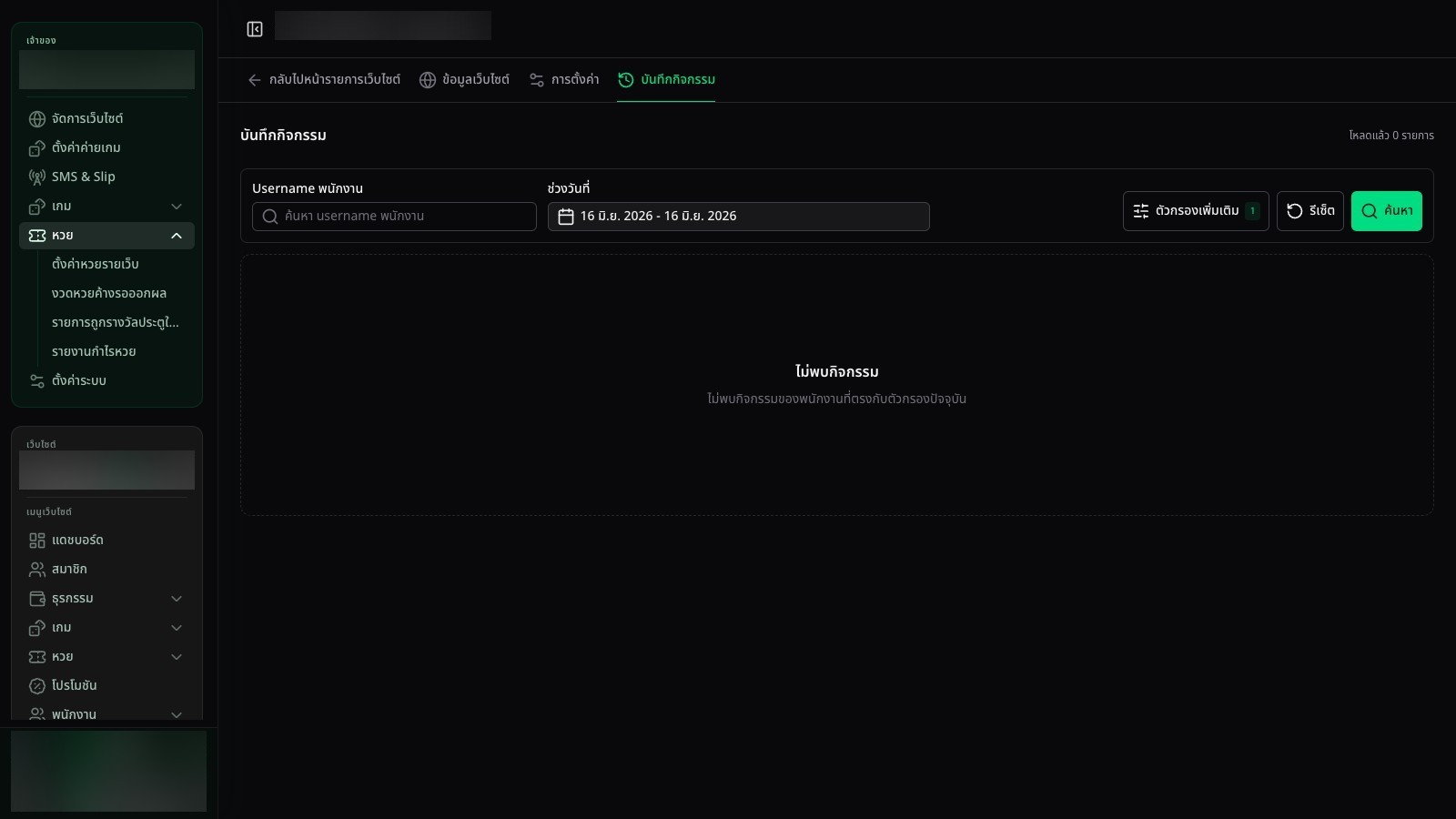The height and width of the screenshot is (819, 1456).
Task: Expand the เกม menu in the owner section
Action: (x=177, y=207)
